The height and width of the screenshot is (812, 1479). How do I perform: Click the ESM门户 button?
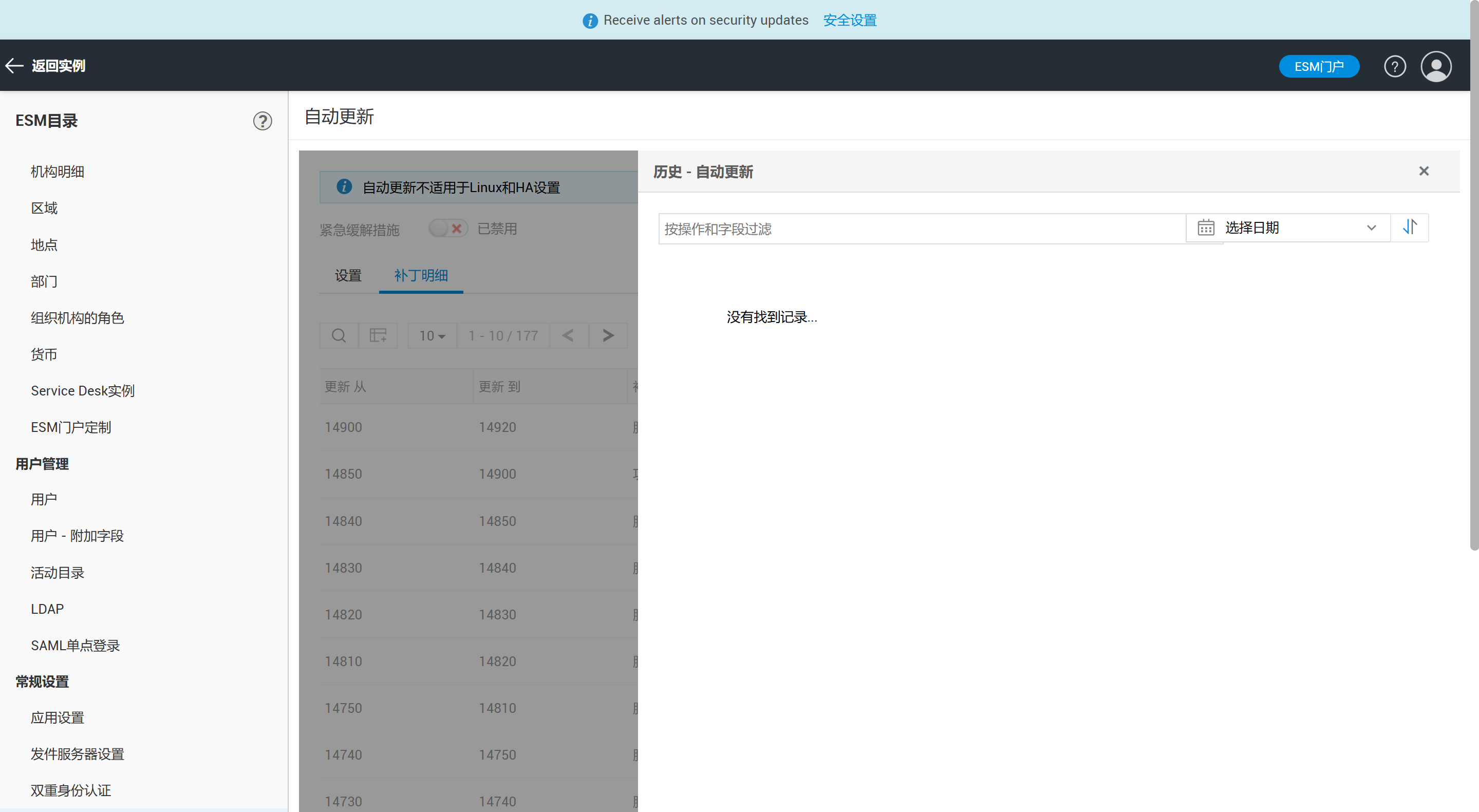tap(1318, 67)
